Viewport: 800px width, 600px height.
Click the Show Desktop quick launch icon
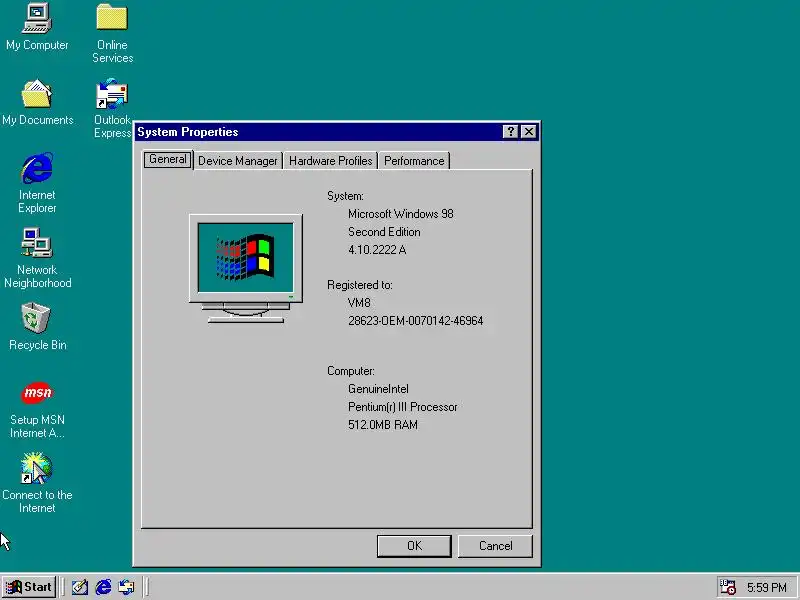(x=80, y=587)
